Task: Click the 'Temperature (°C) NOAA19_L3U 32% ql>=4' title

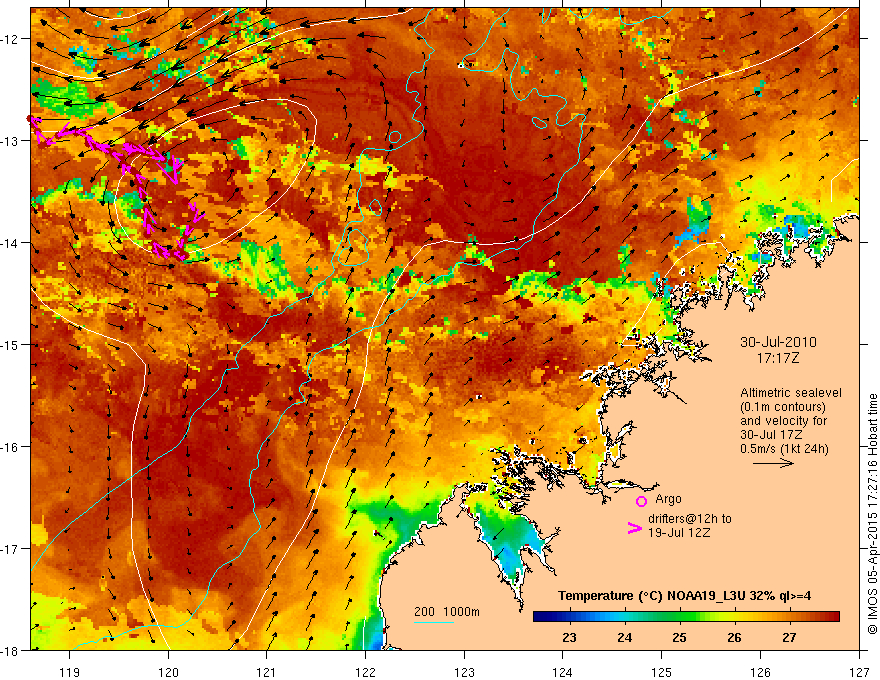Action: coord(684,596)
